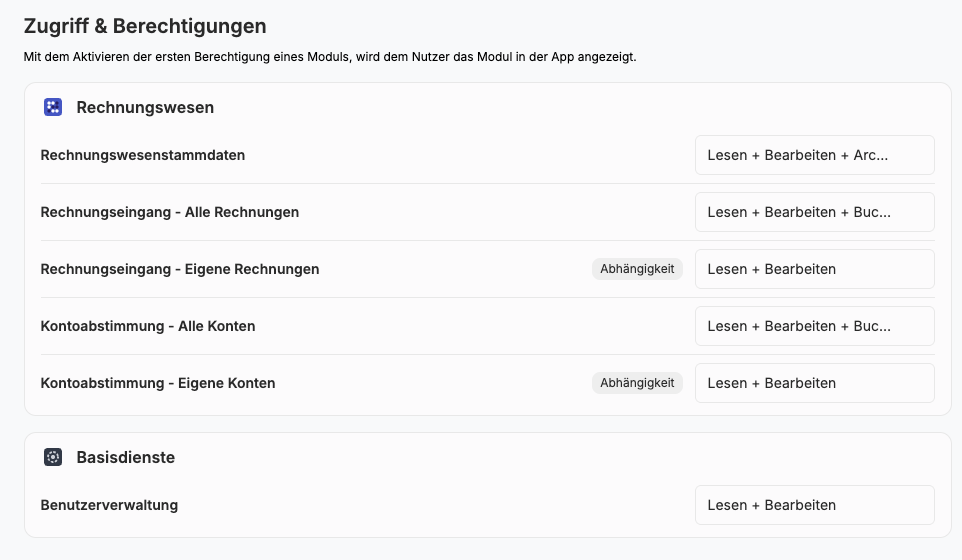Click the Zugriff & Berechtigungen page heading
Viewport: 962px width, 560px height.
point(145,26)
